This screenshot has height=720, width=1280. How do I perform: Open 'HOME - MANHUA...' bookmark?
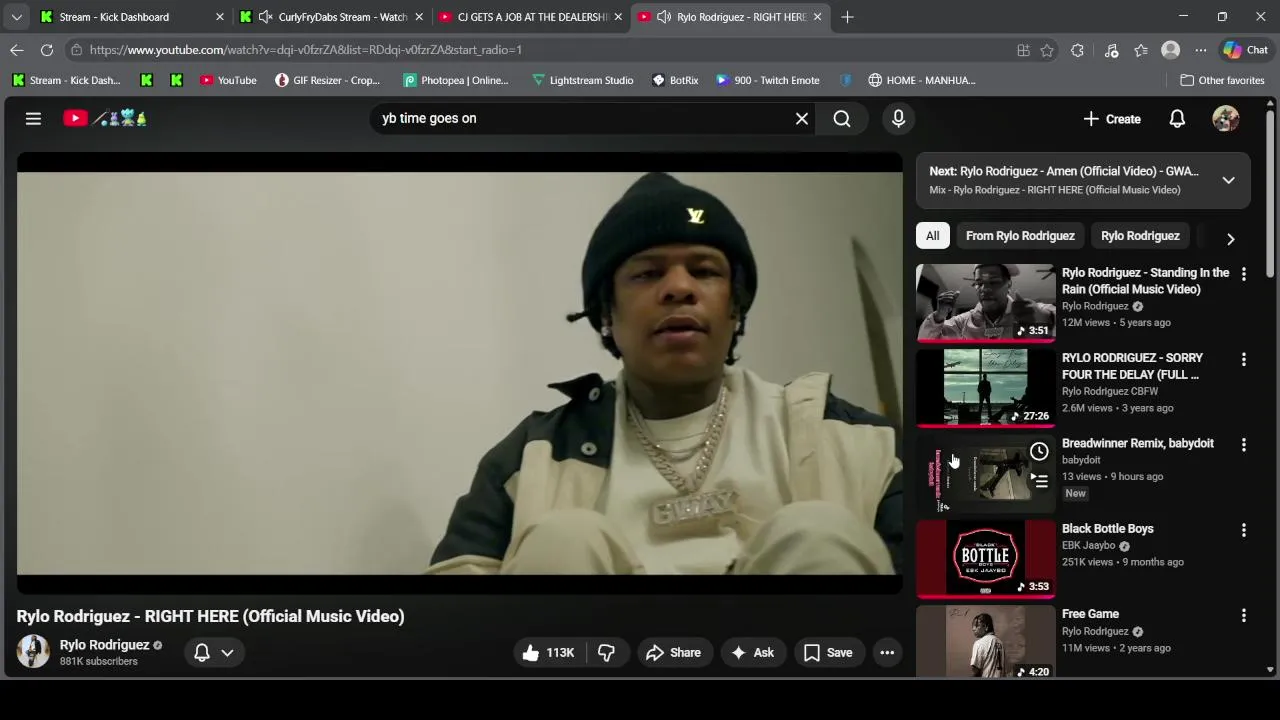coord(921,80)
